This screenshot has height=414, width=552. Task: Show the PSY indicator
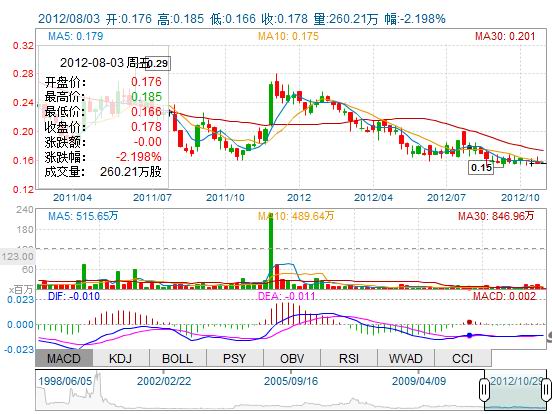[235, 358]
